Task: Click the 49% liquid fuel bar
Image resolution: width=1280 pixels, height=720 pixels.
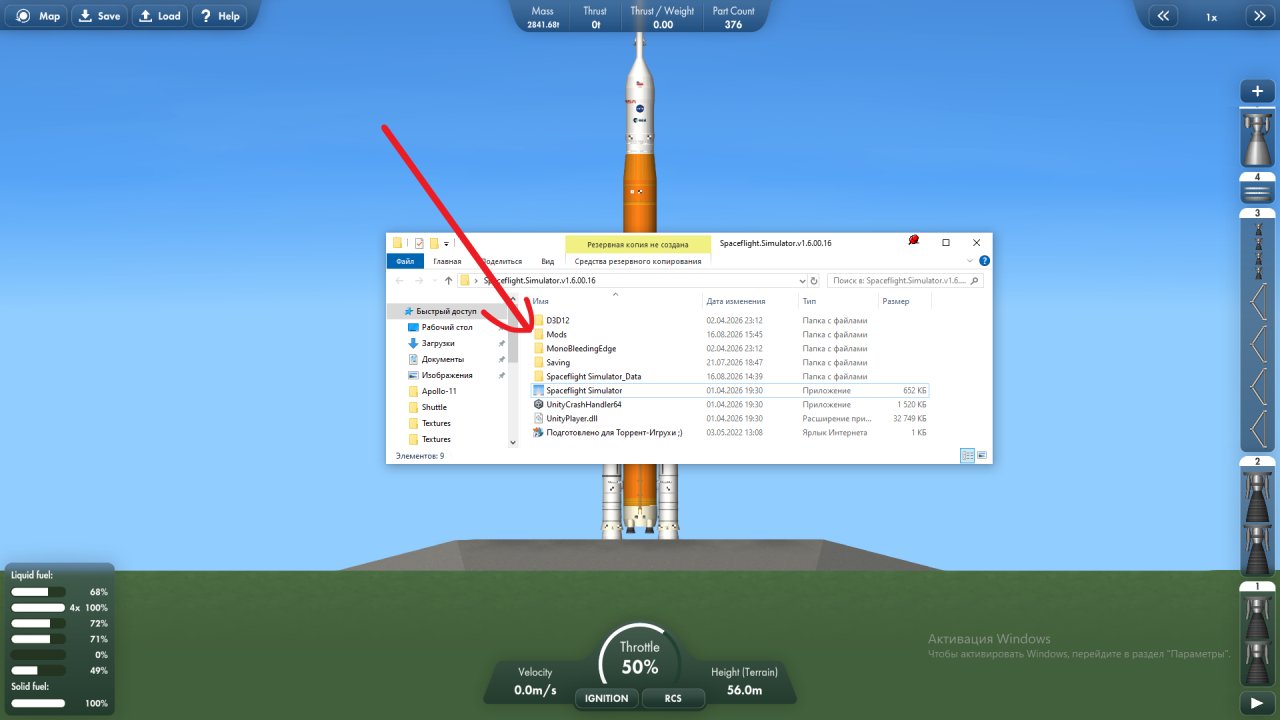Action: point(37,670)
